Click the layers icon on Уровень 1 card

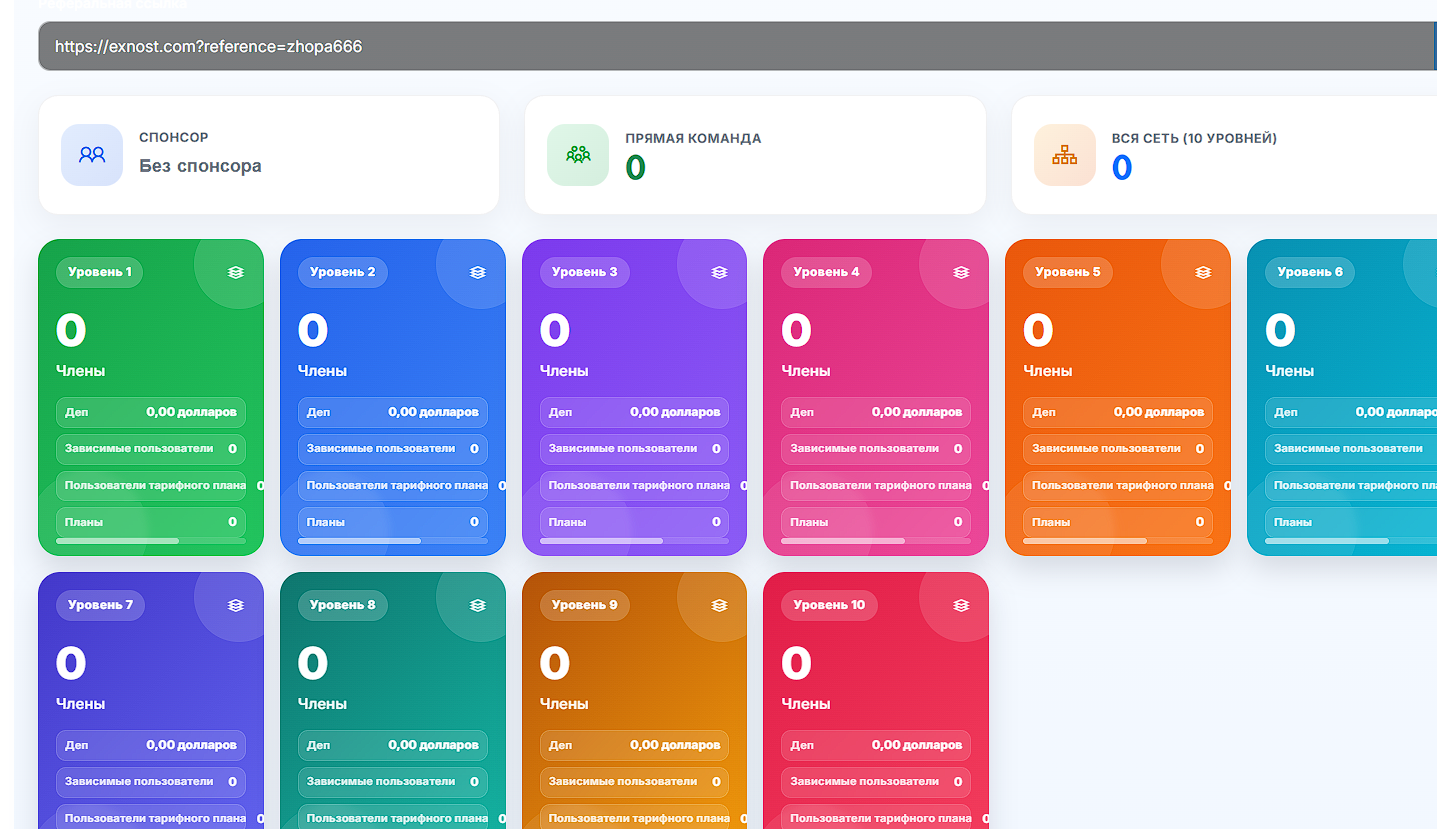[236, 272]
